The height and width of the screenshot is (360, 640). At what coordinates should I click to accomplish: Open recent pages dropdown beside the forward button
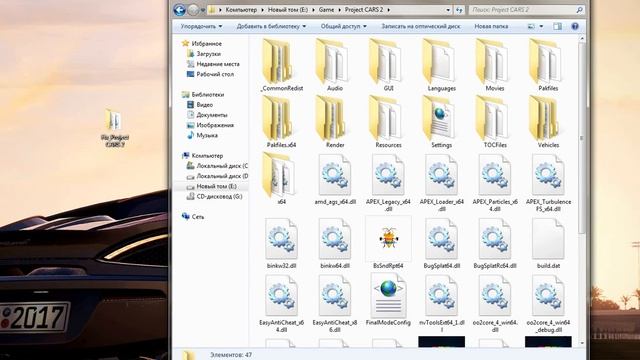203,10
